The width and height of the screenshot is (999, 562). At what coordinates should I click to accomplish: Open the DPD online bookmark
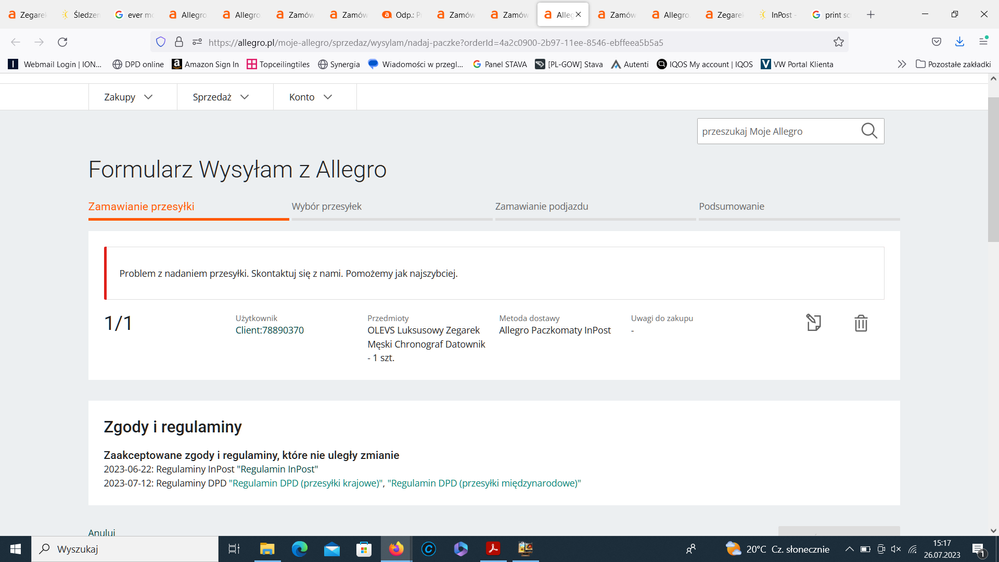138,64
